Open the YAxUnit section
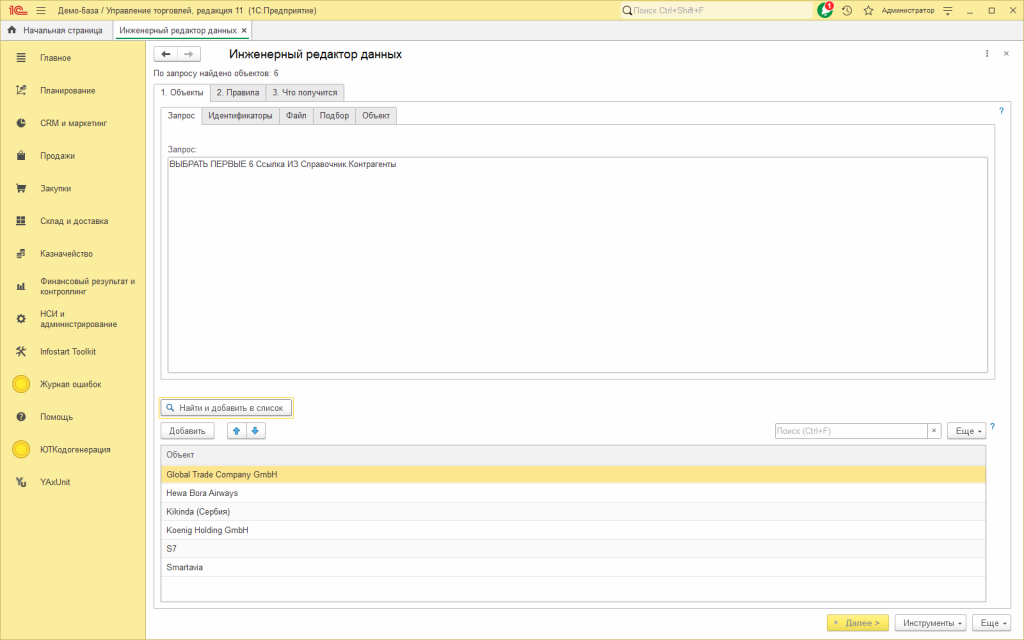The width and height of the screenshot is (1024, 640). tap(55, 482)
